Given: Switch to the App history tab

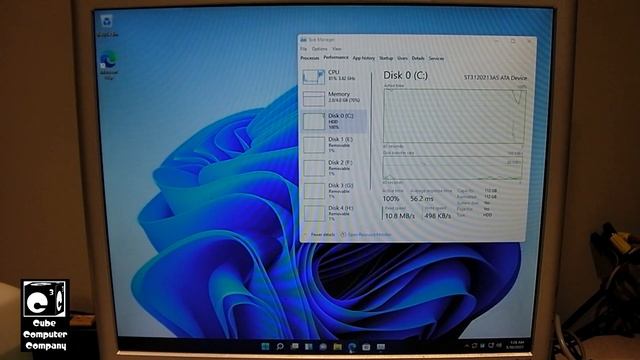Looking at the screenshot, I should coord(363,58).
